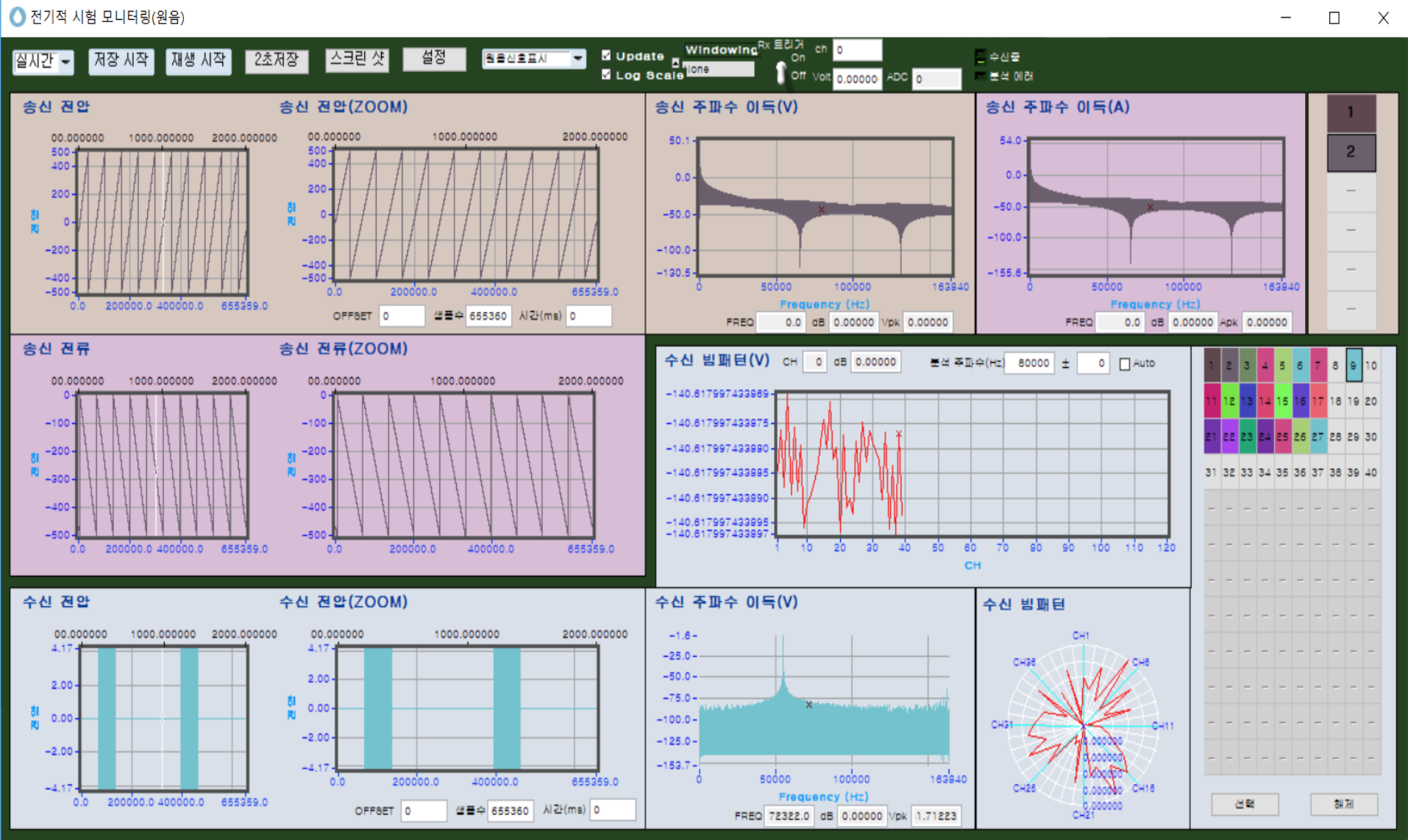
Task: Open the Windowing selector
Action: click(x=718, y=69)
